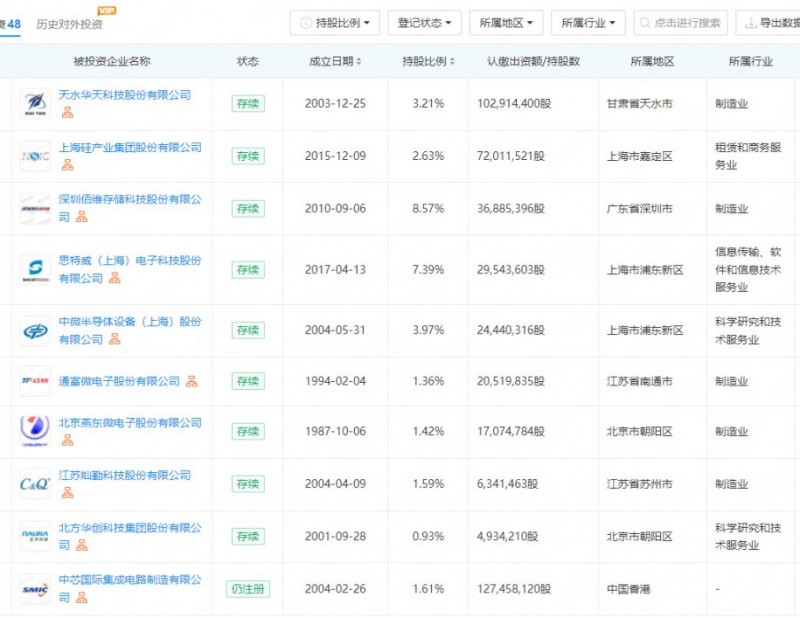Open 上海硅产业集团股份有限公司 link
Screen dimensions: 800x618
click(x=130, y=147)
